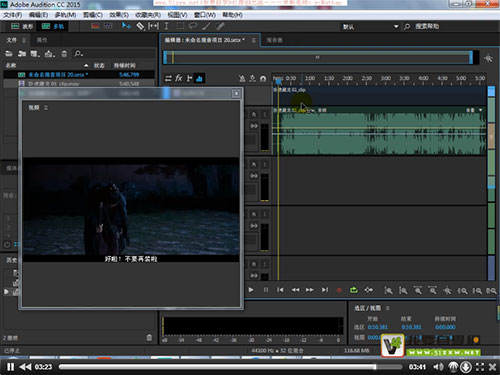500x375 pixels.
Task: Select the Move tool in the toolbar
Action: [x=126, y=26]
